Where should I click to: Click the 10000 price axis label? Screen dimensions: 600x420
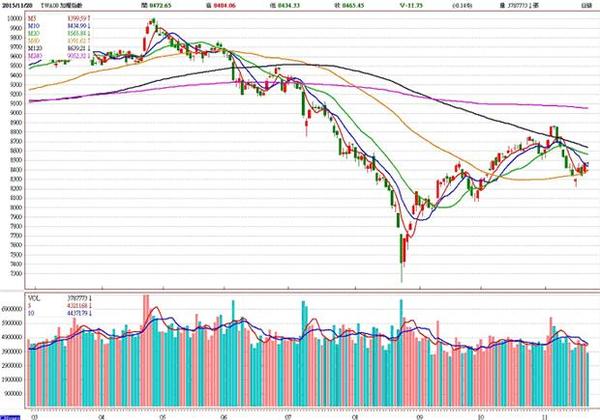coord(13,18)
